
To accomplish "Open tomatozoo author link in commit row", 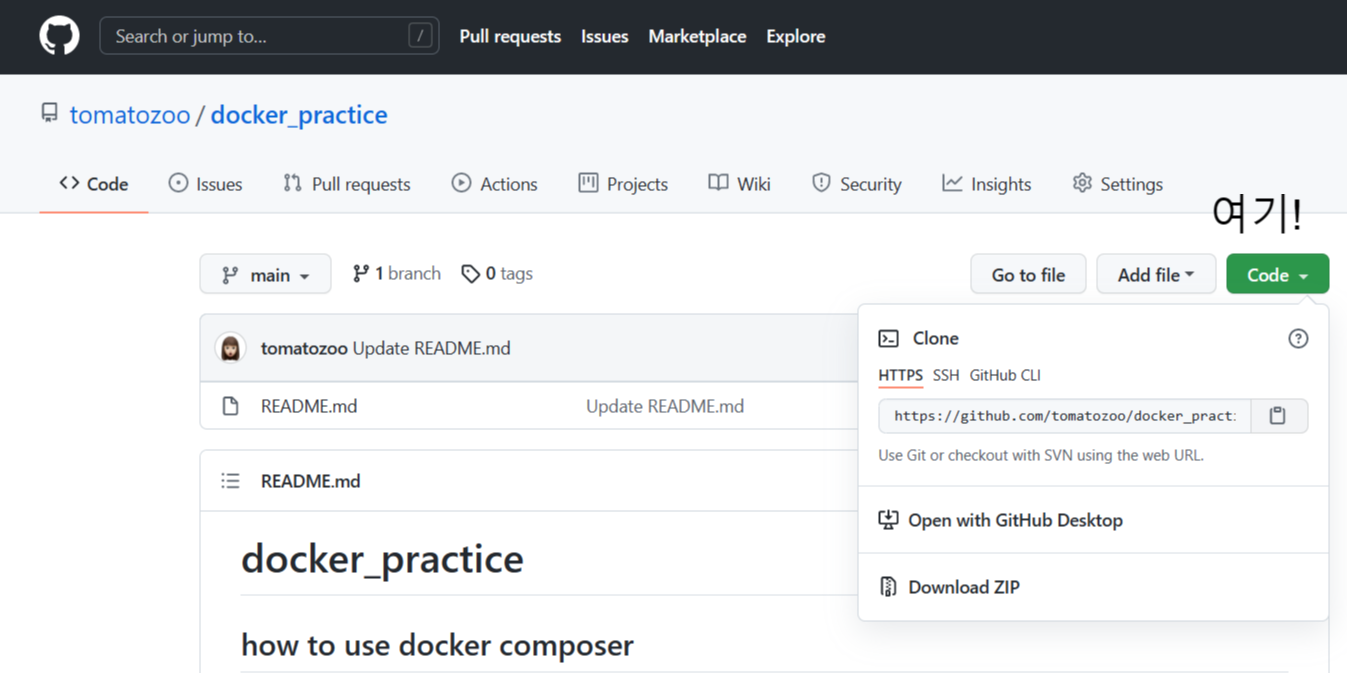I will pos(304,348).
